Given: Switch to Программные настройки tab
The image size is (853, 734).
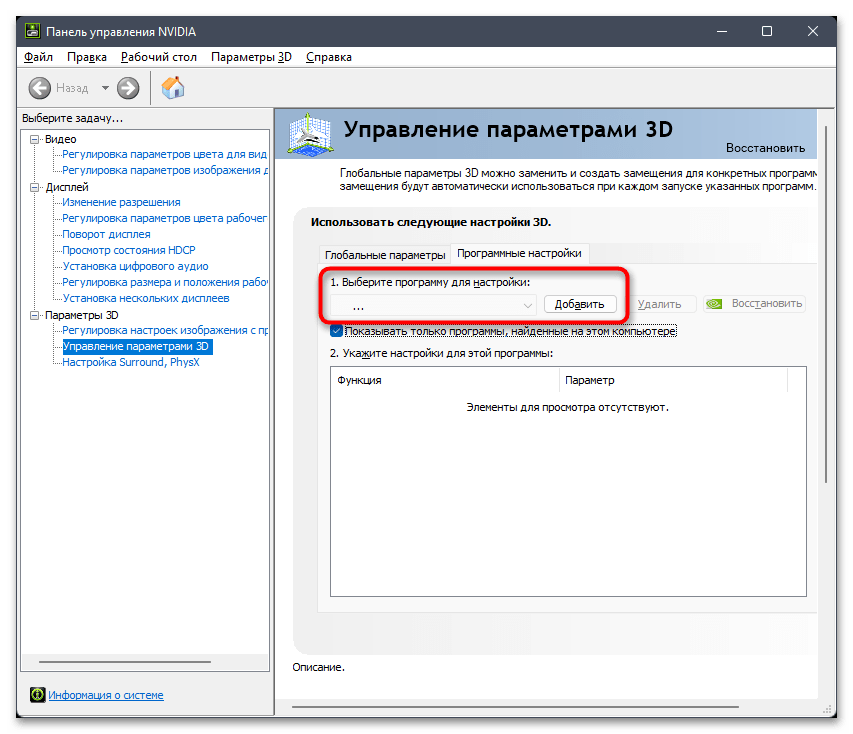Looking at the screenshot, I should (x=520, y=253).
